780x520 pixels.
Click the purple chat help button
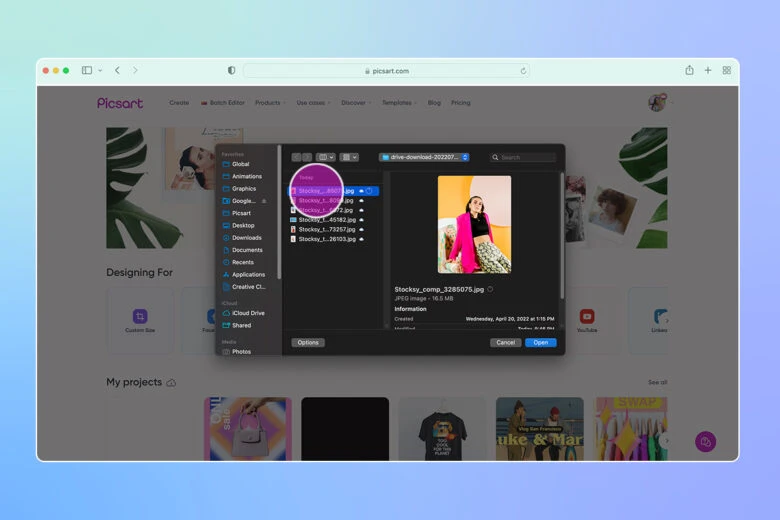tap(706, 441)
